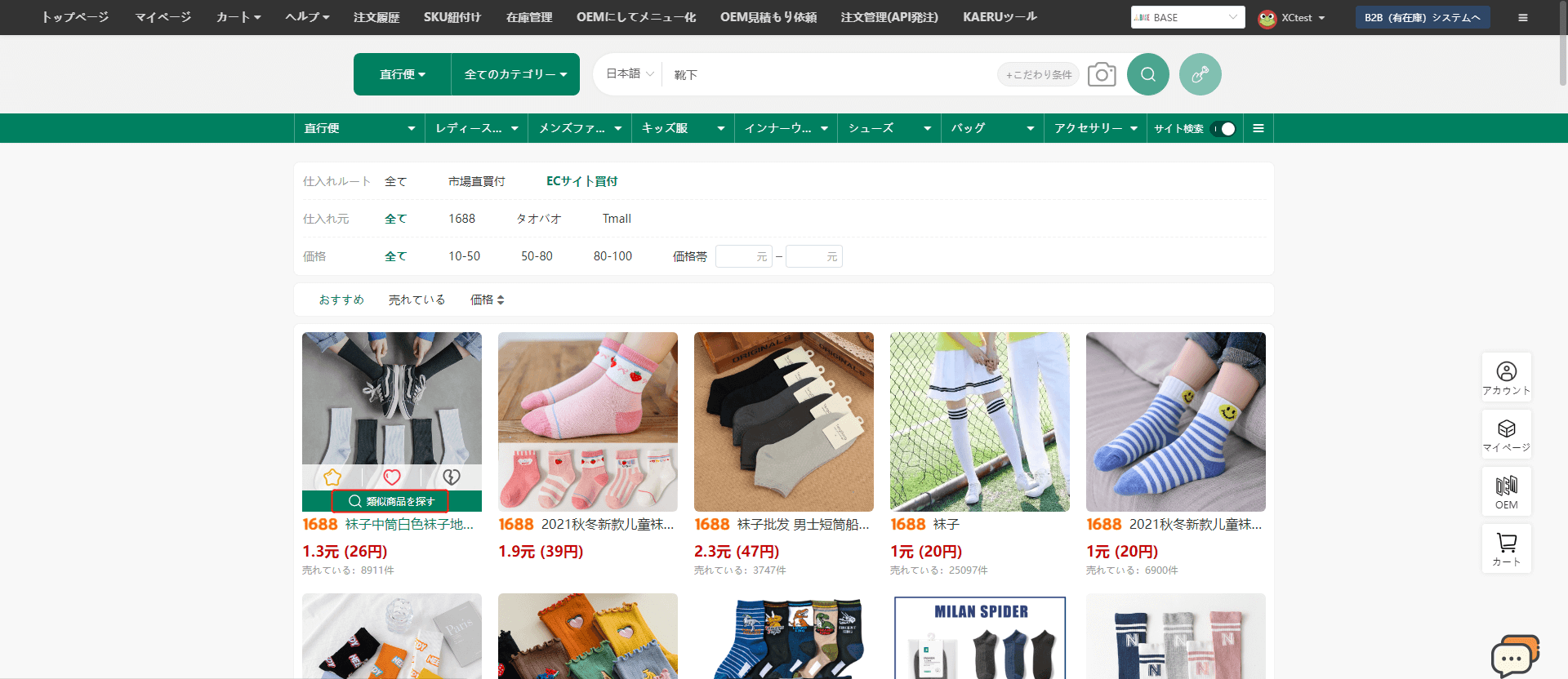Select 市場直買付 sourcing route
The height and width of the screenshot is (679, 1568).
click(x=477, y=181)
